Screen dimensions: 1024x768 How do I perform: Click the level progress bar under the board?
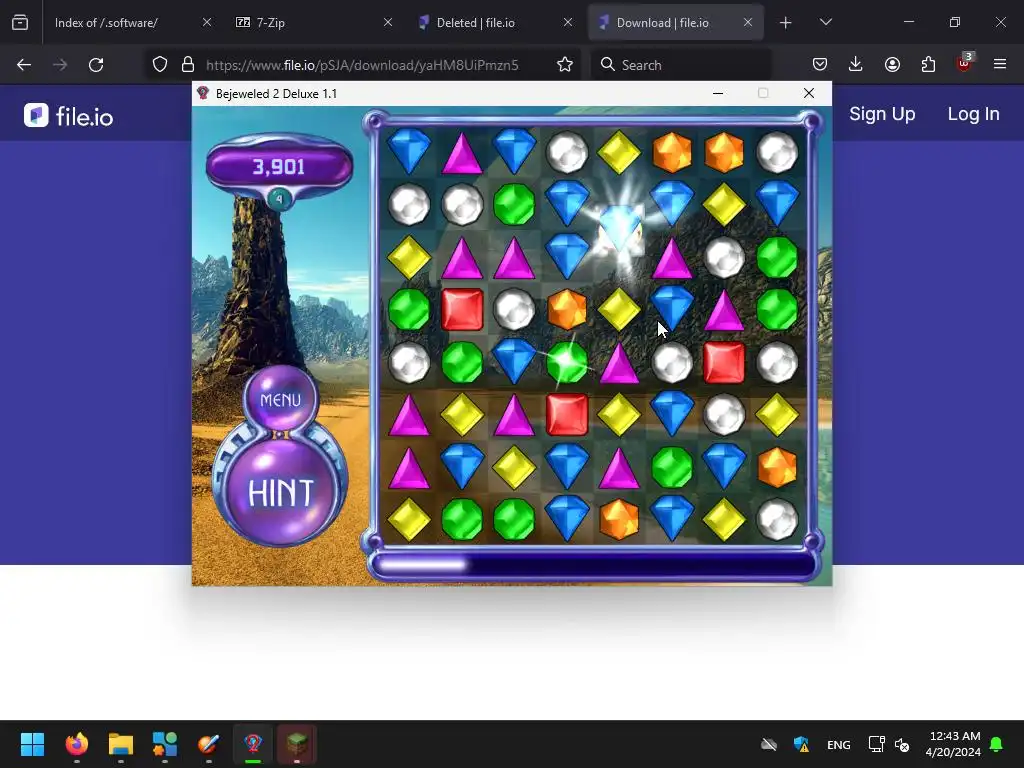tap(593, 565)
